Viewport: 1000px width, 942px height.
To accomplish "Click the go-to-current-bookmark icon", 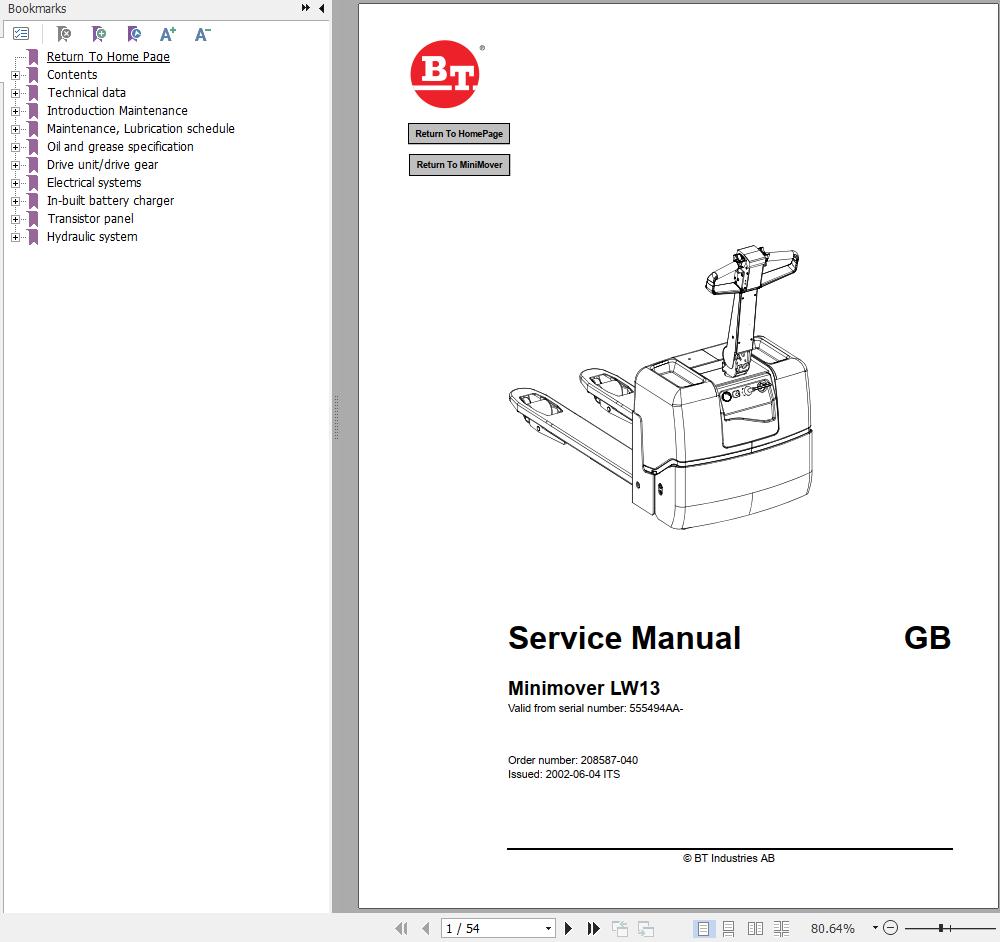I will point(134,34).
